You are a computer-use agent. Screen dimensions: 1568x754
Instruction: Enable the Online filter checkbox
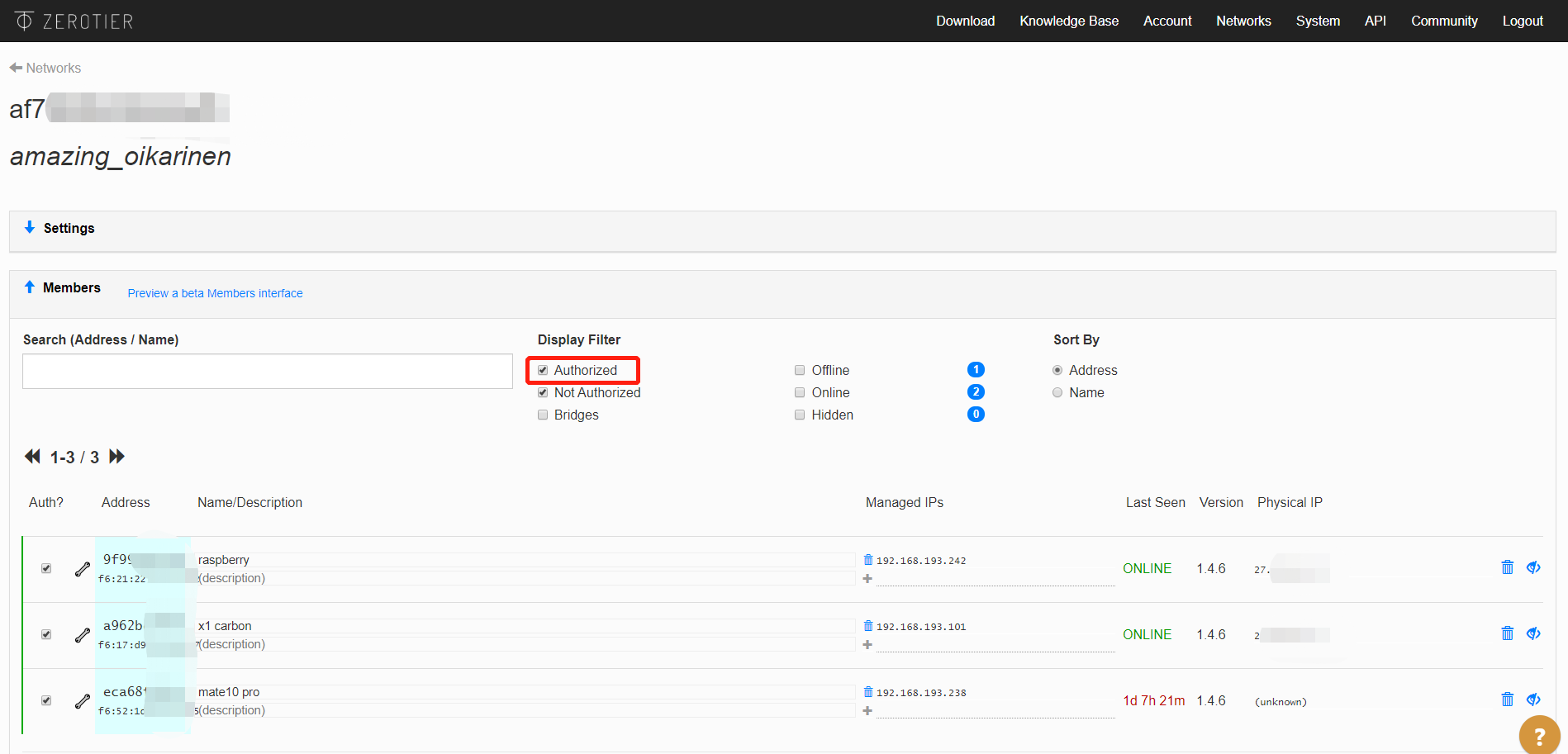pyautogui.click(x=800, y=392)
